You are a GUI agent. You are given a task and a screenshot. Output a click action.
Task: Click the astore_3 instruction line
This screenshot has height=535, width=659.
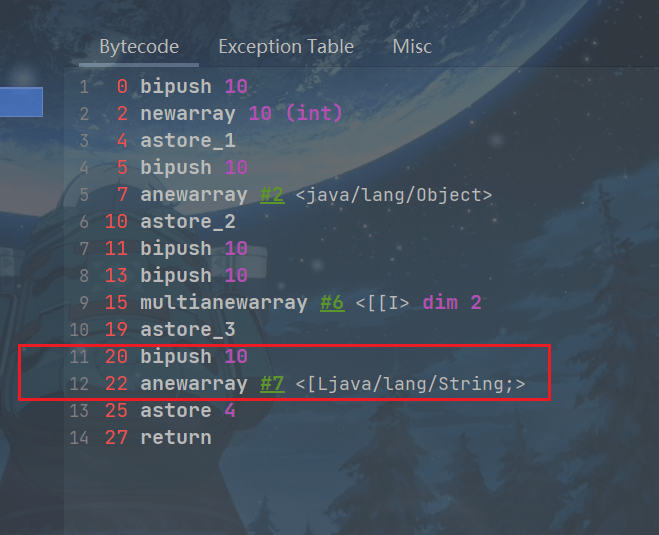(x=187, y=330)
